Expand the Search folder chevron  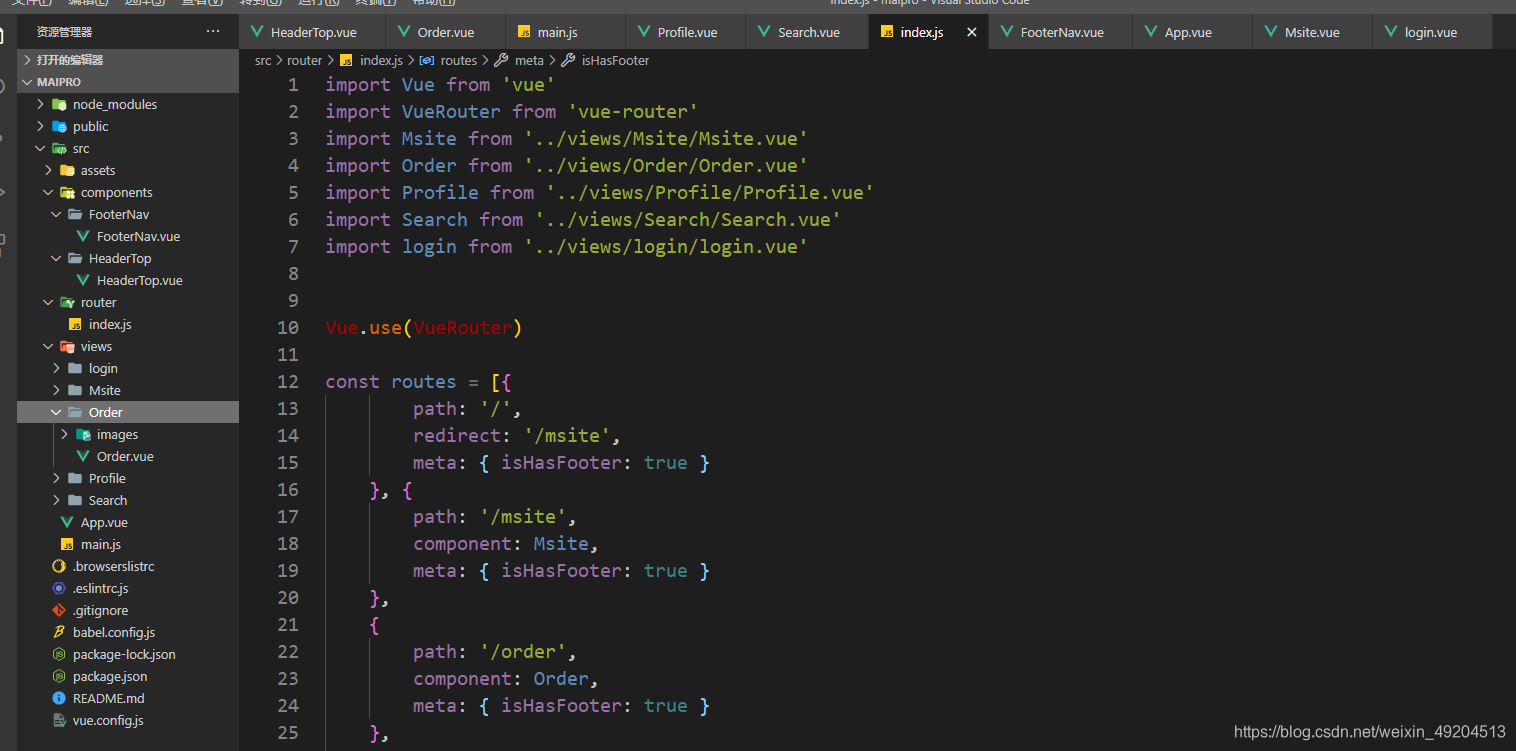tap(57, 500)
